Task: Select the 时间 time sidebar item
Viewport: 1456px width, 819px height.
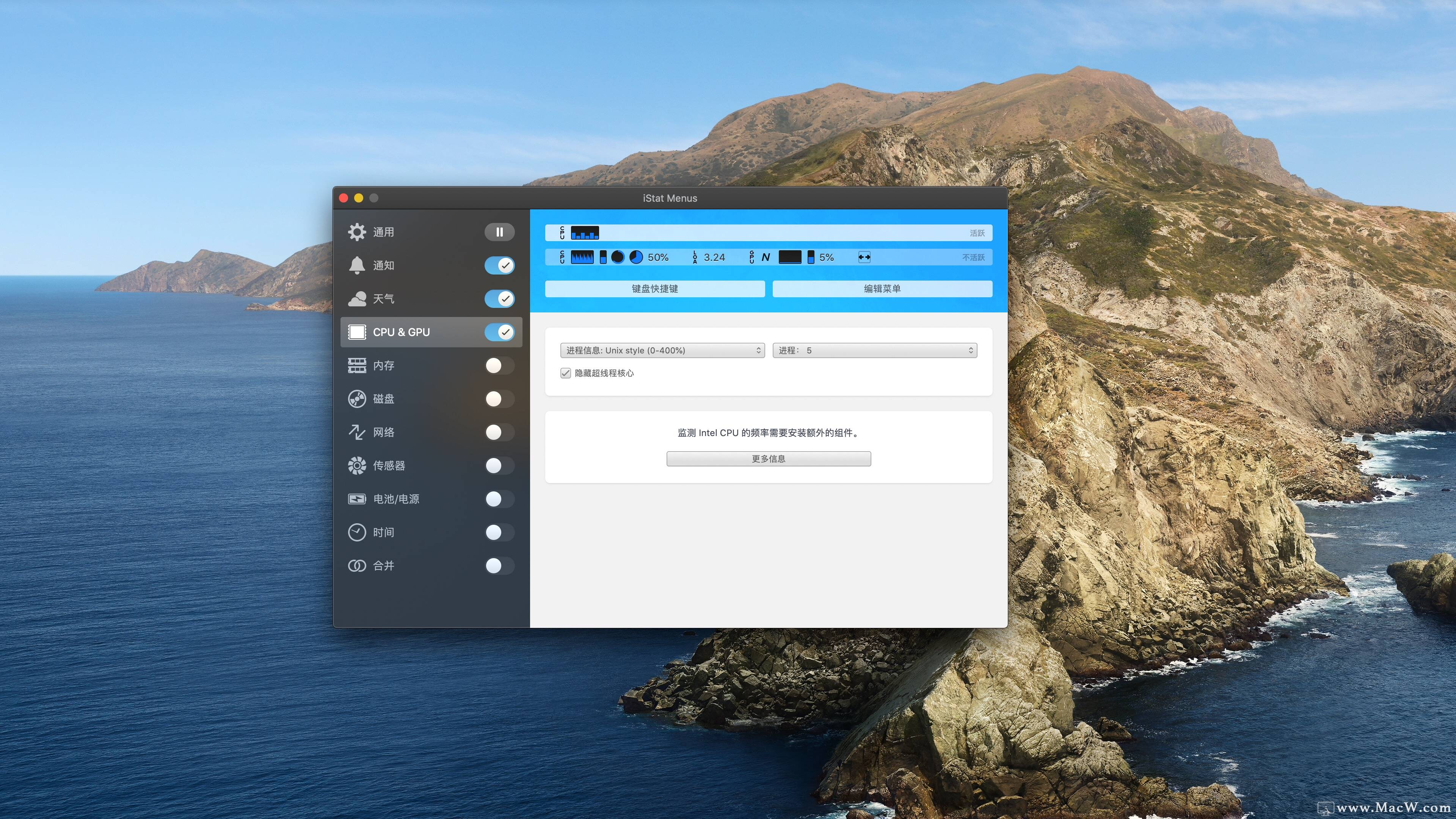Action: 383,532
